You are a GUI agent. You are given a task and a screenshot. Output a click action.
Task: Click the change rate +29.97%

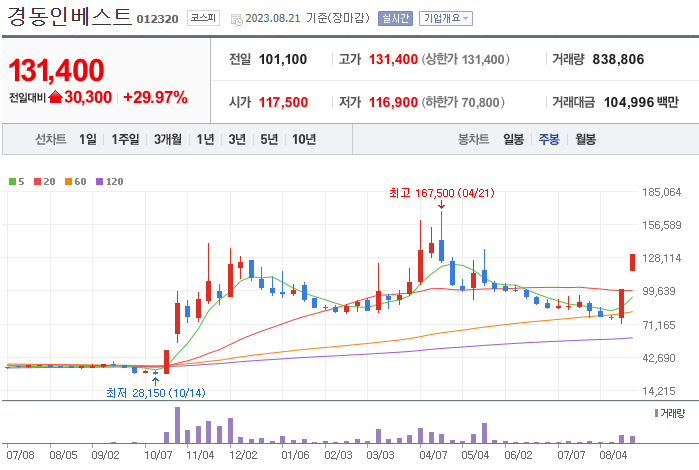tap(155, 97)
